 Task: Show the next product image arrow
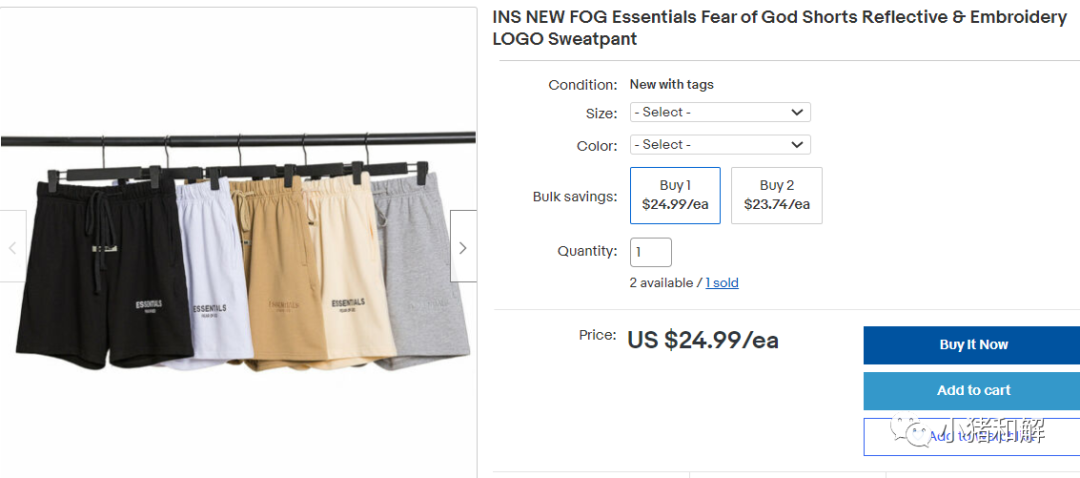(463, 247)
